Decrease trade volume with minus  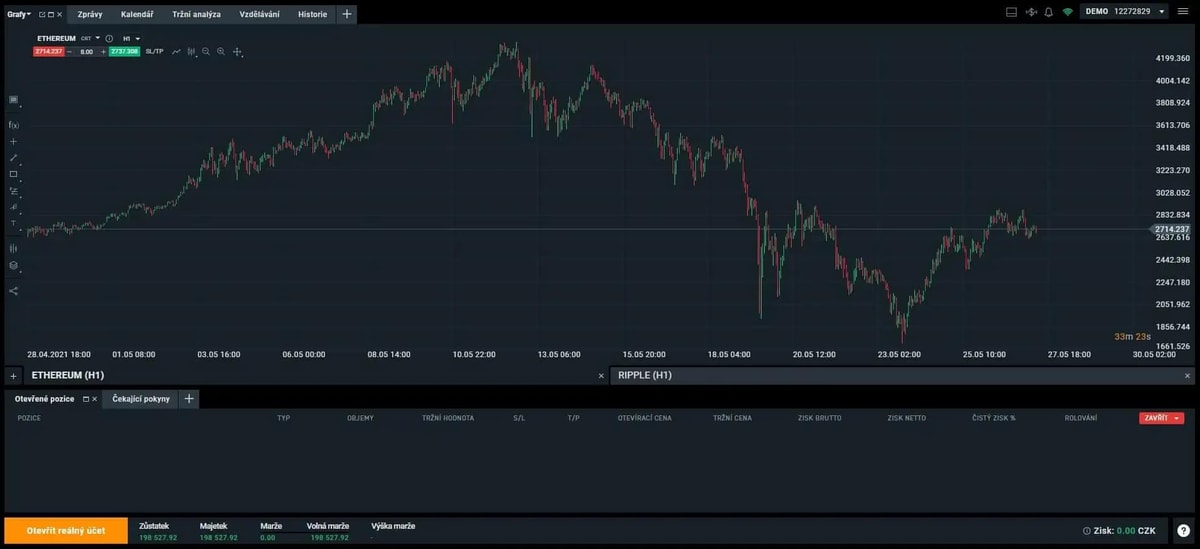tap(70, 51)
